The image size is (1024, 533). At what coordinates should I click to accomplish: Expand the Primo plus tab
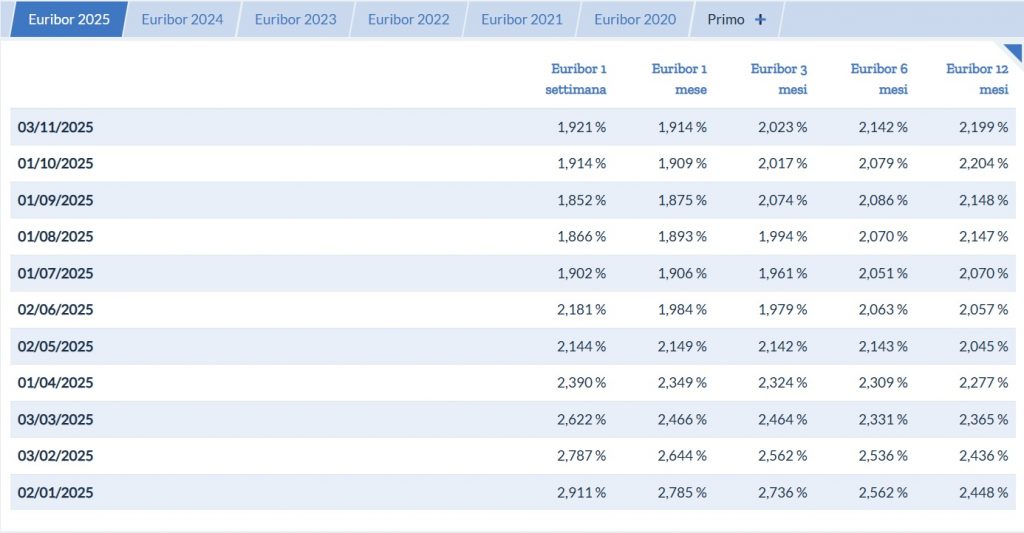pyautogui.click(x=726, y=19)
